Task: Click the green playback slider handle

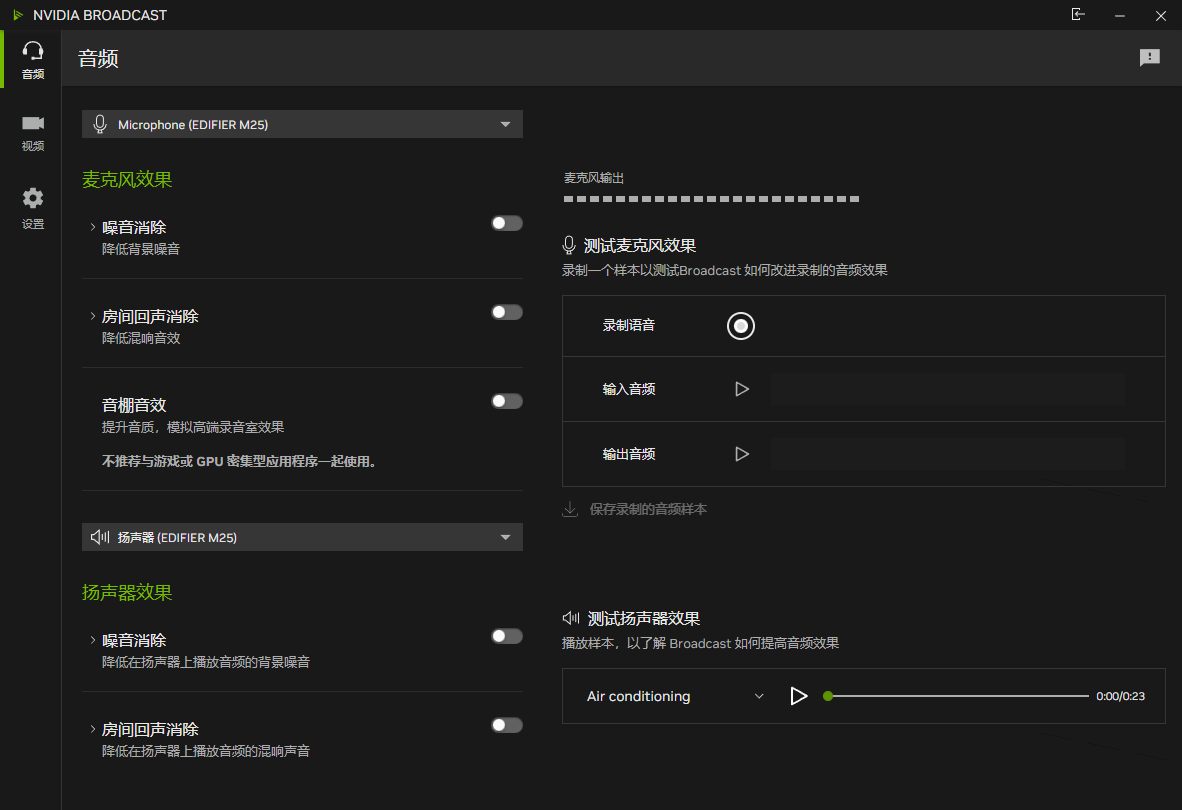Action: pos(828,695)
